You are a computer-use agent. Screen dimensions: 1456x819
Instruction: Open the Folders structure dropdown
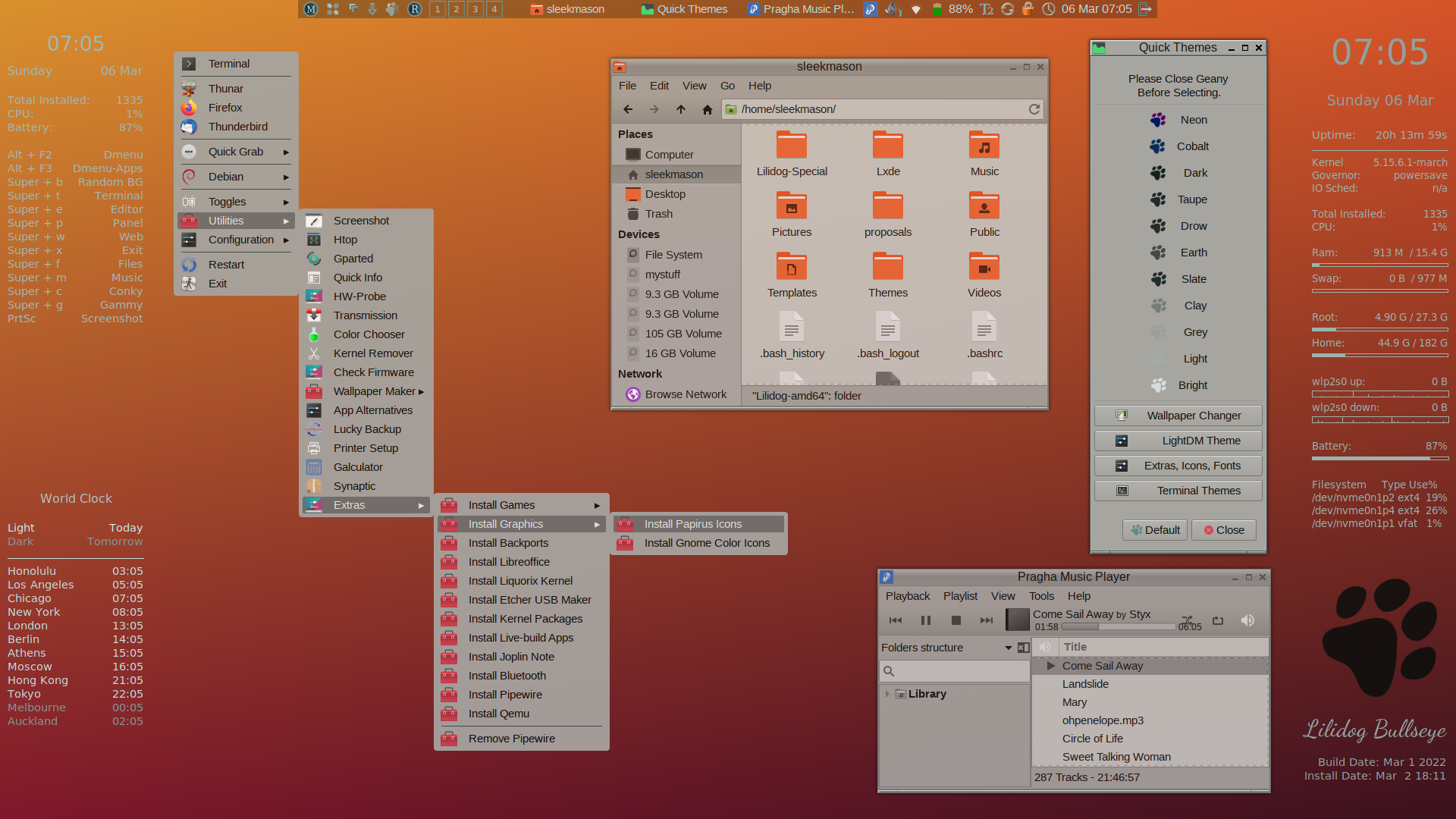(x=1008, y=648)
